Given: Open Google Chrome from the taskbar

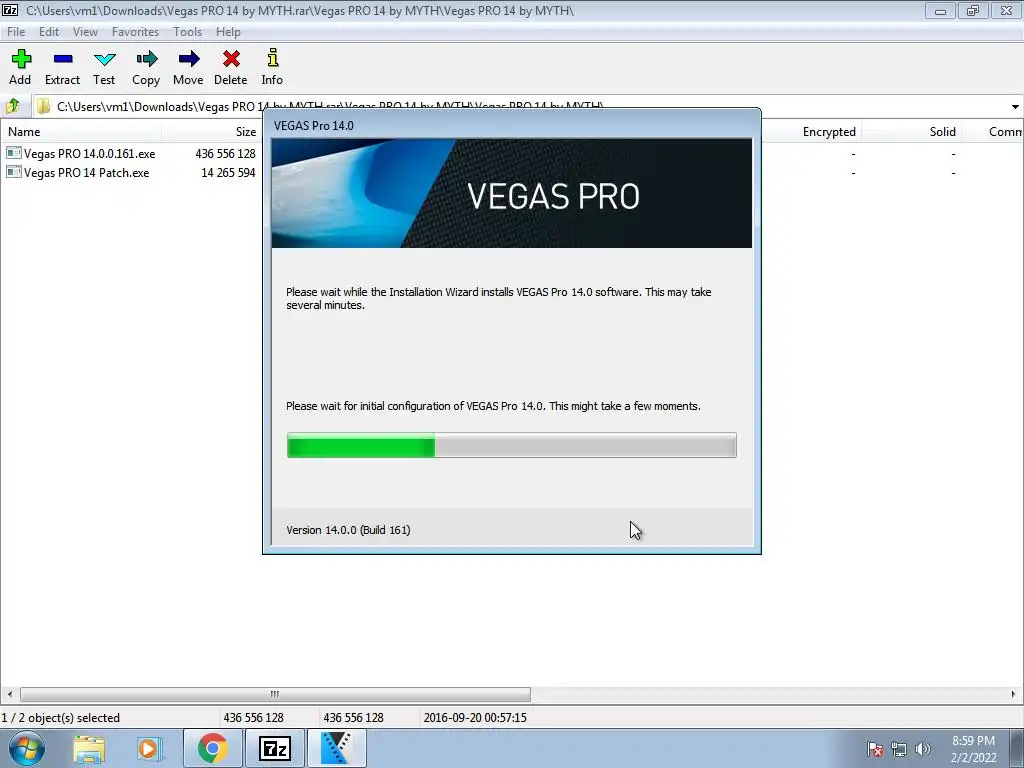Looking at the screenshot, I should click(212, 748).
